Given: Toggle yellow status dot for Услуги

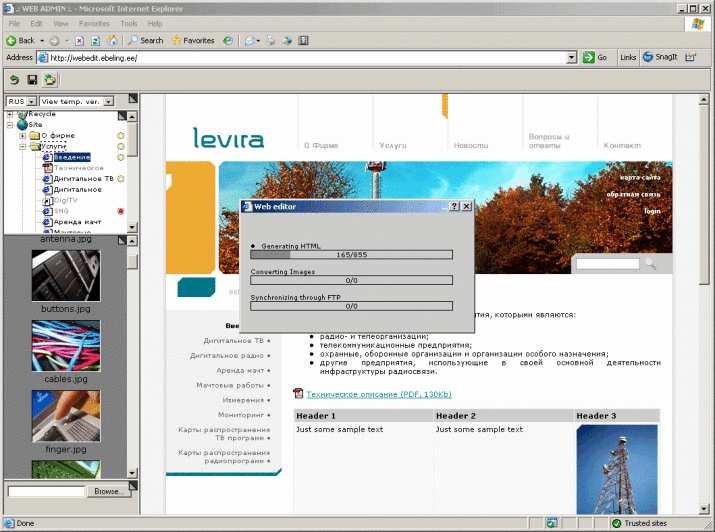Looking at the screenshot, I should point(120,146).
